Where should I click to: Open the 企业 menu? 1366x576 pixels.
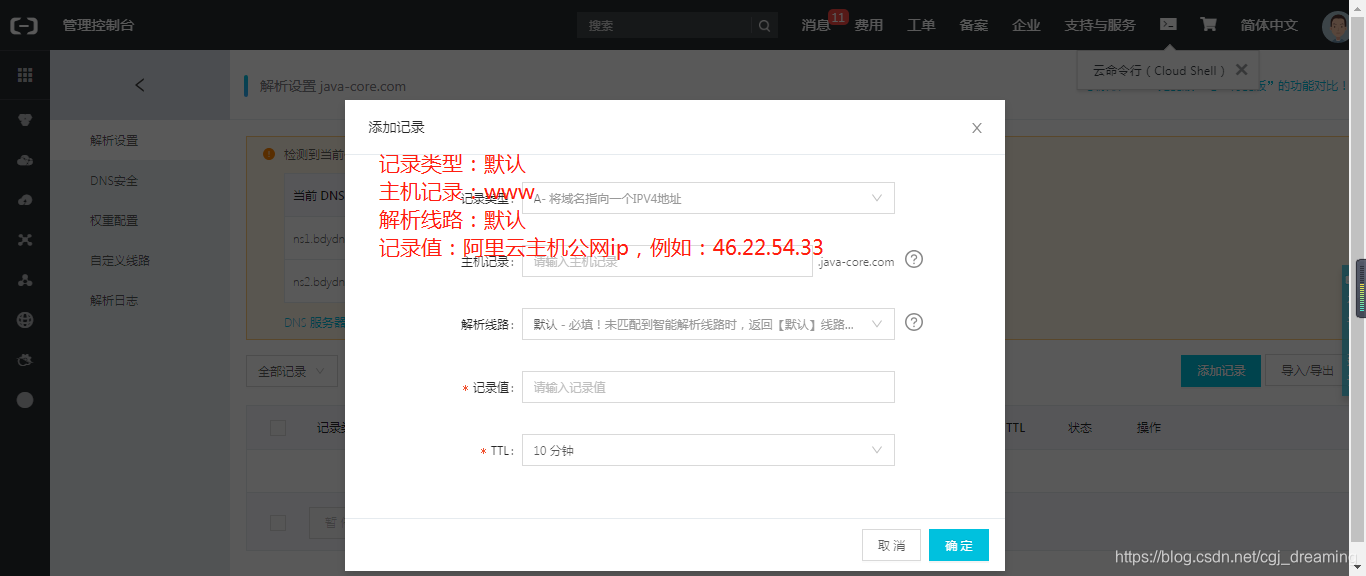coord(1026,25)
